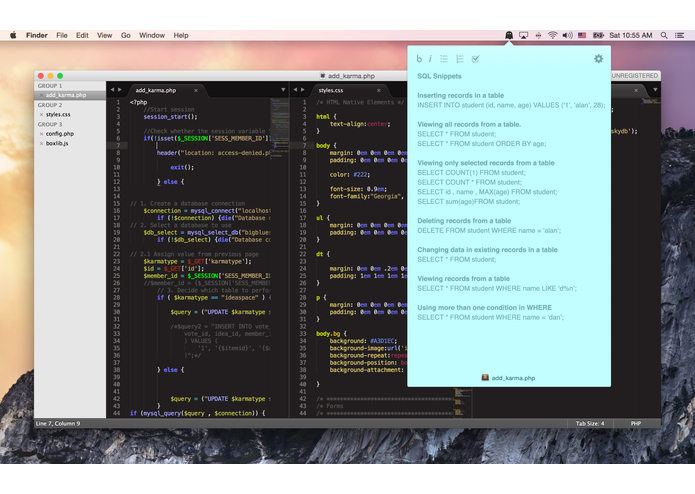The height and width of the screenshot is (494, 695).
Task: Open Spotlight search
Action: (664, 35)
